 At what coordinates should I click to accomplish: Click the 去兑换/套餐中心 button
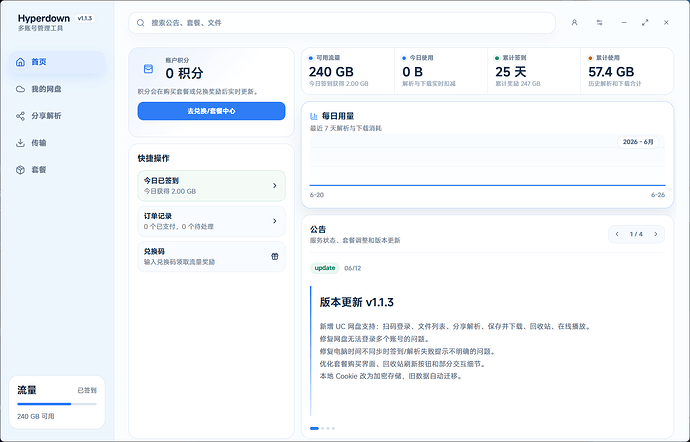pyautogui.click(x=211, y=111)
